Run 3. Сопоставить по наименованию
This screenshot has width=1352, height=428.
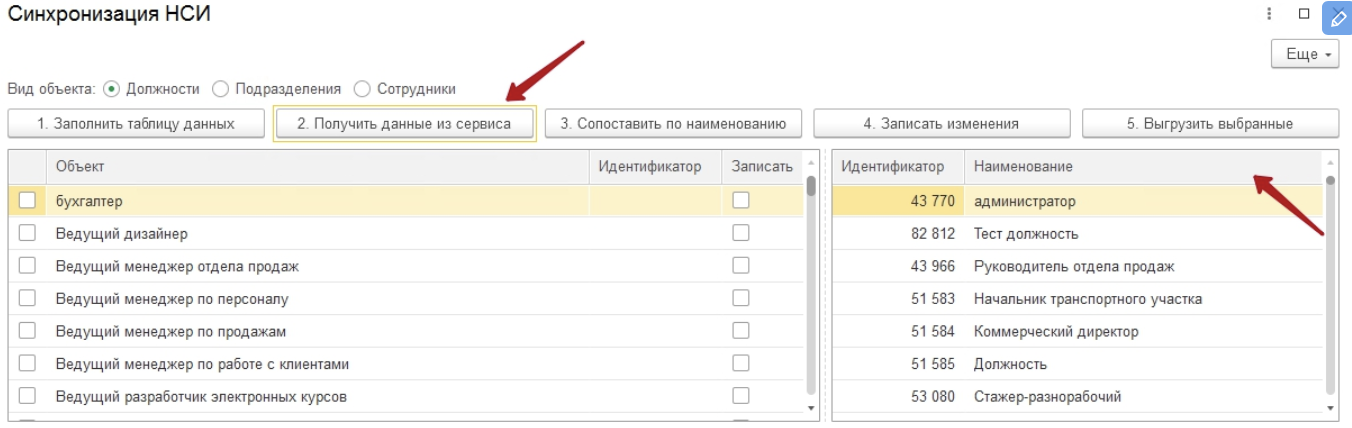point(673,124)
